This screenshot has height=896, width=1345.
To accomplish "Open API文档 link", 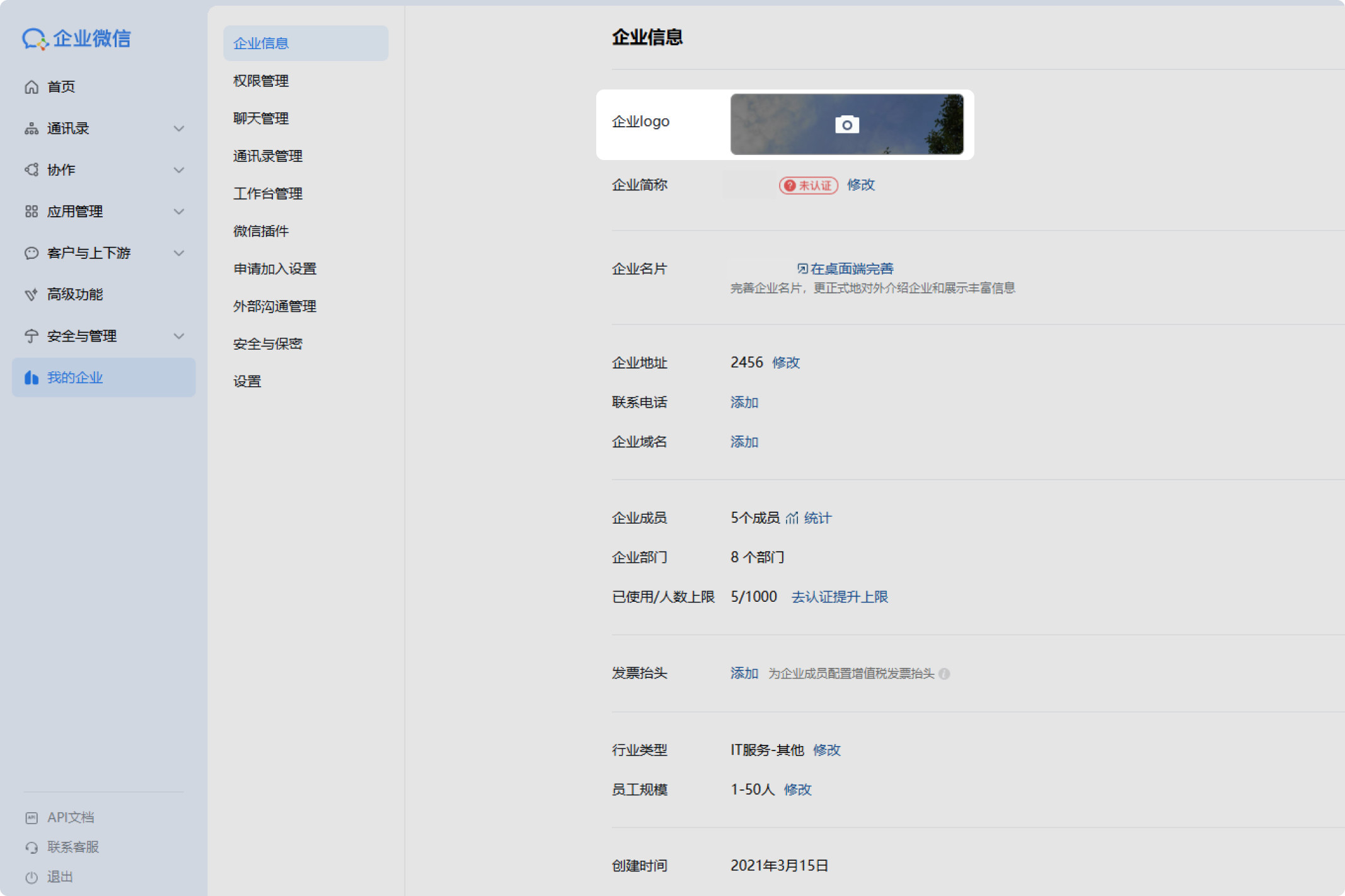I will point(71,818).
